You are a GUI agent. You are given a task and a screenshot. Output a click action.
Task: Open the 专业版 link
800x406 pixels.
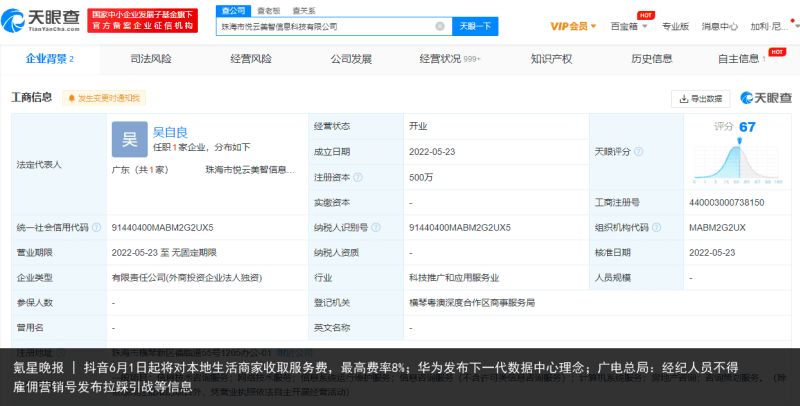pos(675,26)
